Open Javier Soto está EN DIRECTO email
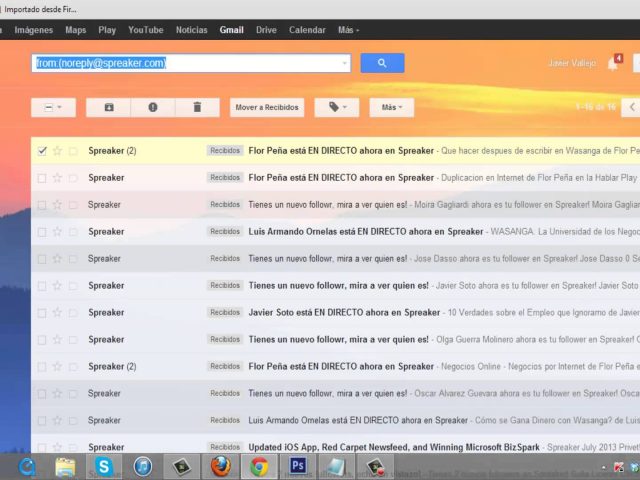 point(336,313)
